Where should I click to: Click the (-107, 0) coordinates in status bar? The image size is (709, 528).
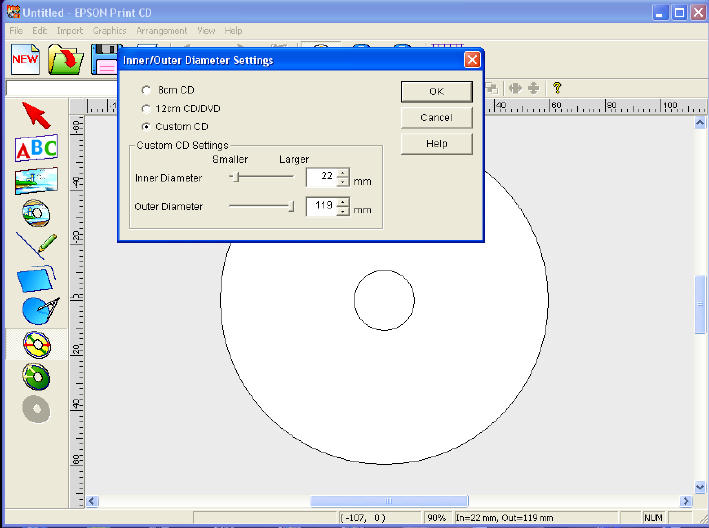pos(363,518)
